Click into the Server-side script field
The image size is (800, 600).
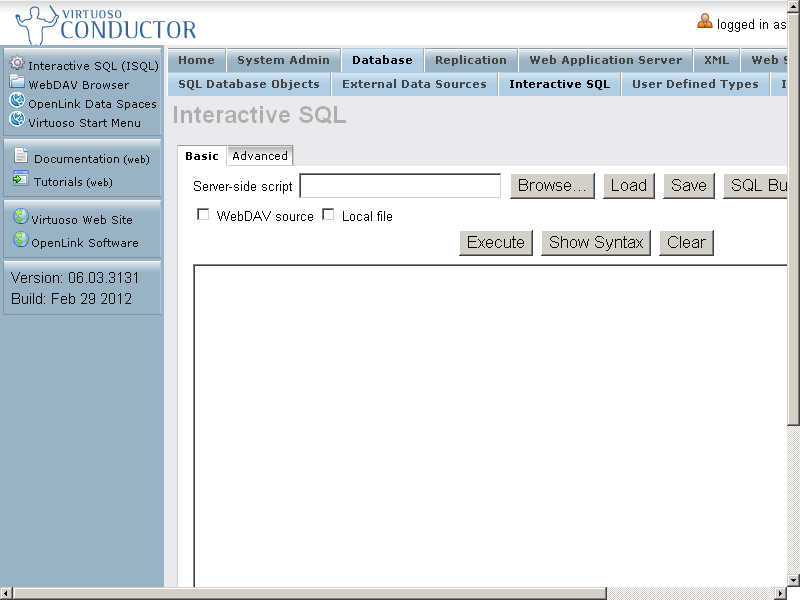[400, 186]
